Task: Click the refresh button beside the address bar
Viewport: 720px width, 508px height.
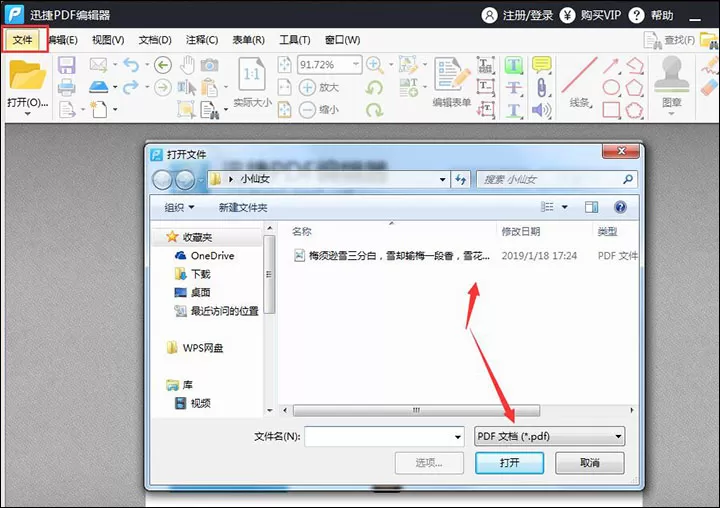Action: [x=461, y=179]
